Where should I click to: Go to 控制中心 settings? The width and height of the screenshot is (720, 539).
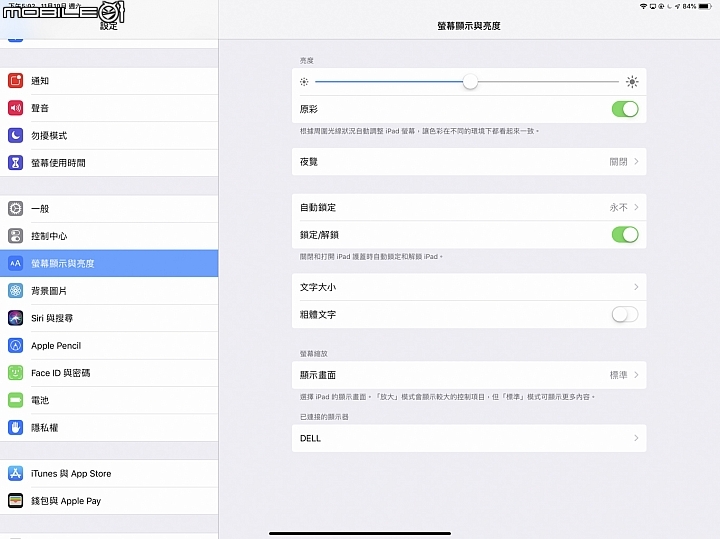109,236
